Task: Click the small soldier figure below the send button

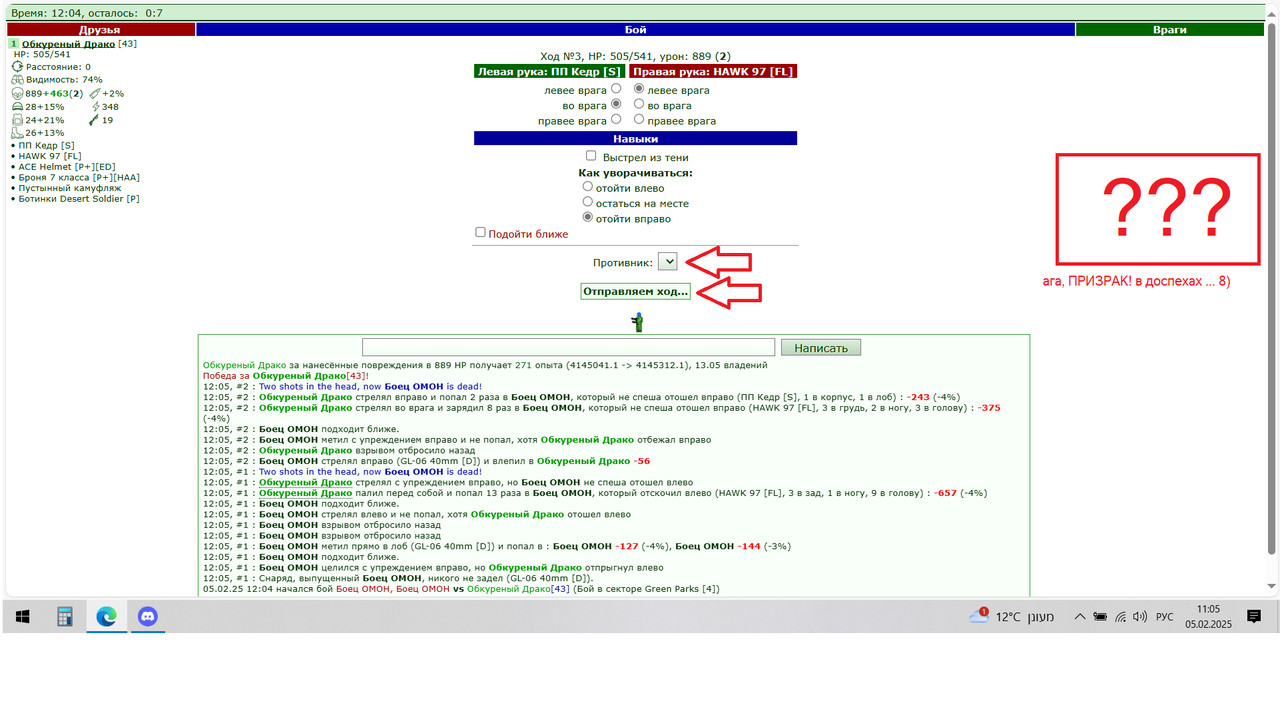Action: point(637,322)
